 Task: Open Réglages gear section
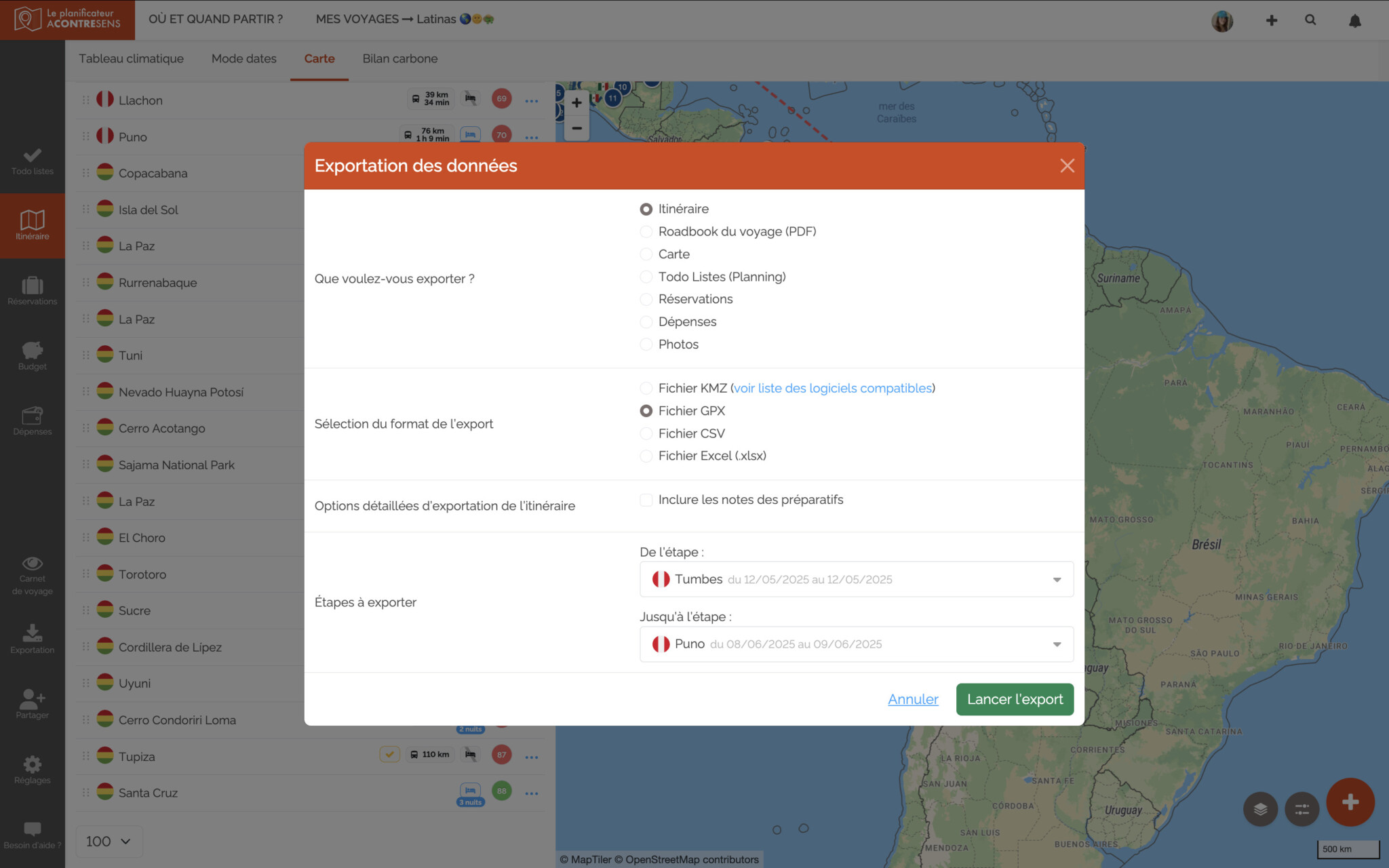(x=32, y=770)
